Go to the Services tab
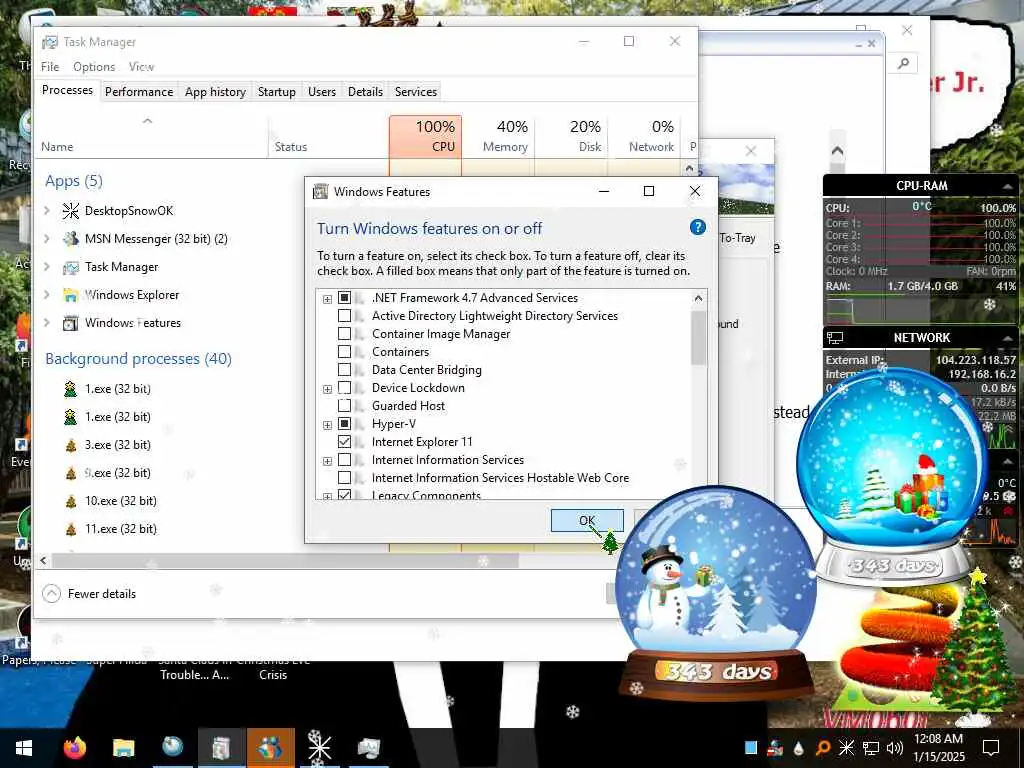The image size is (1024, 768). [415, 91]
